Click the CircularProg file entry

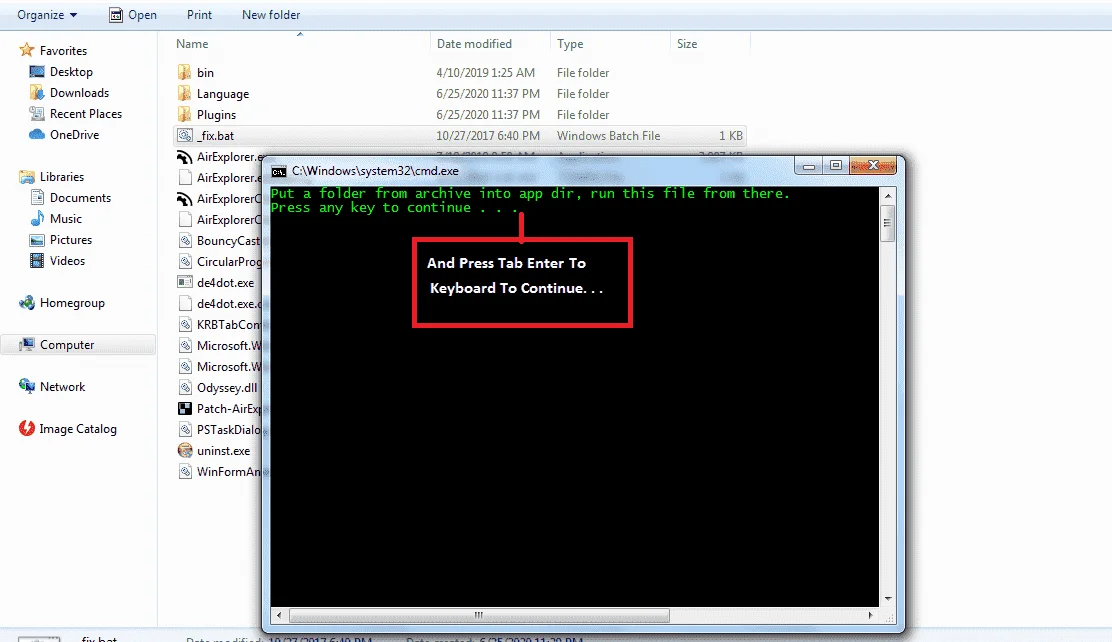[x=228, y=262]
